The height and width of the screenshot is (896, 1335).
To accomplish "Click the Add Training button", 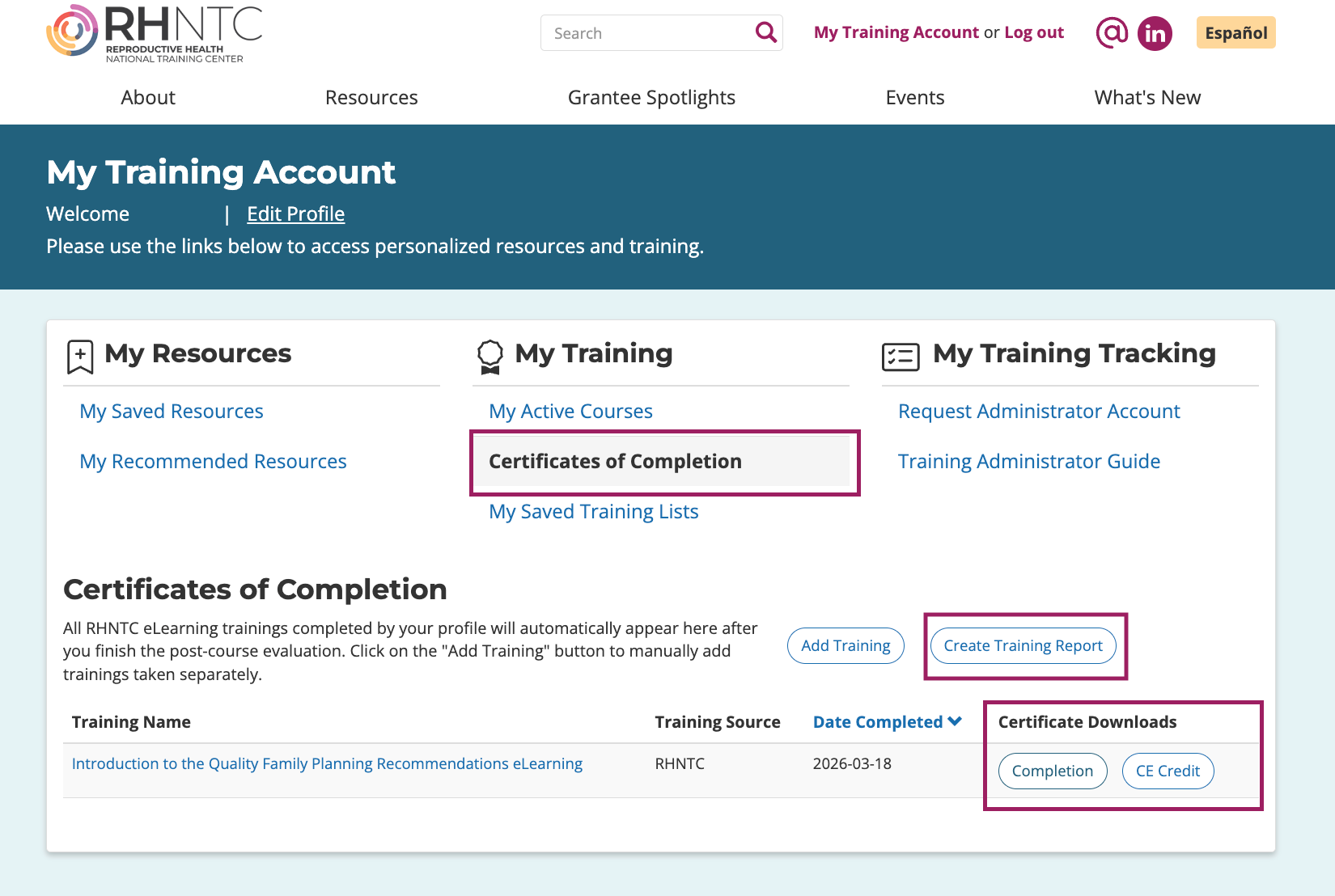I will pyautogui.click(x=845, y=645).
